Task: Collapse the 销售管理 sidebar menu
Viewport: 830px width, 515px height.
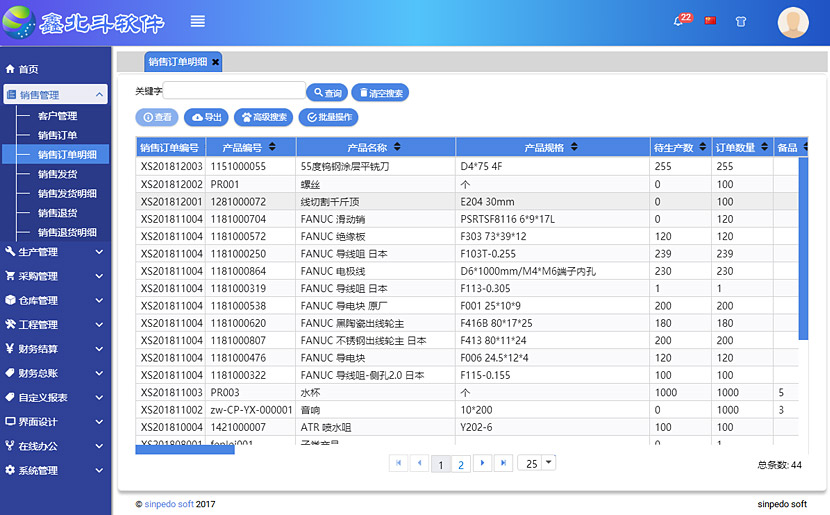Action: click(54, 95)
